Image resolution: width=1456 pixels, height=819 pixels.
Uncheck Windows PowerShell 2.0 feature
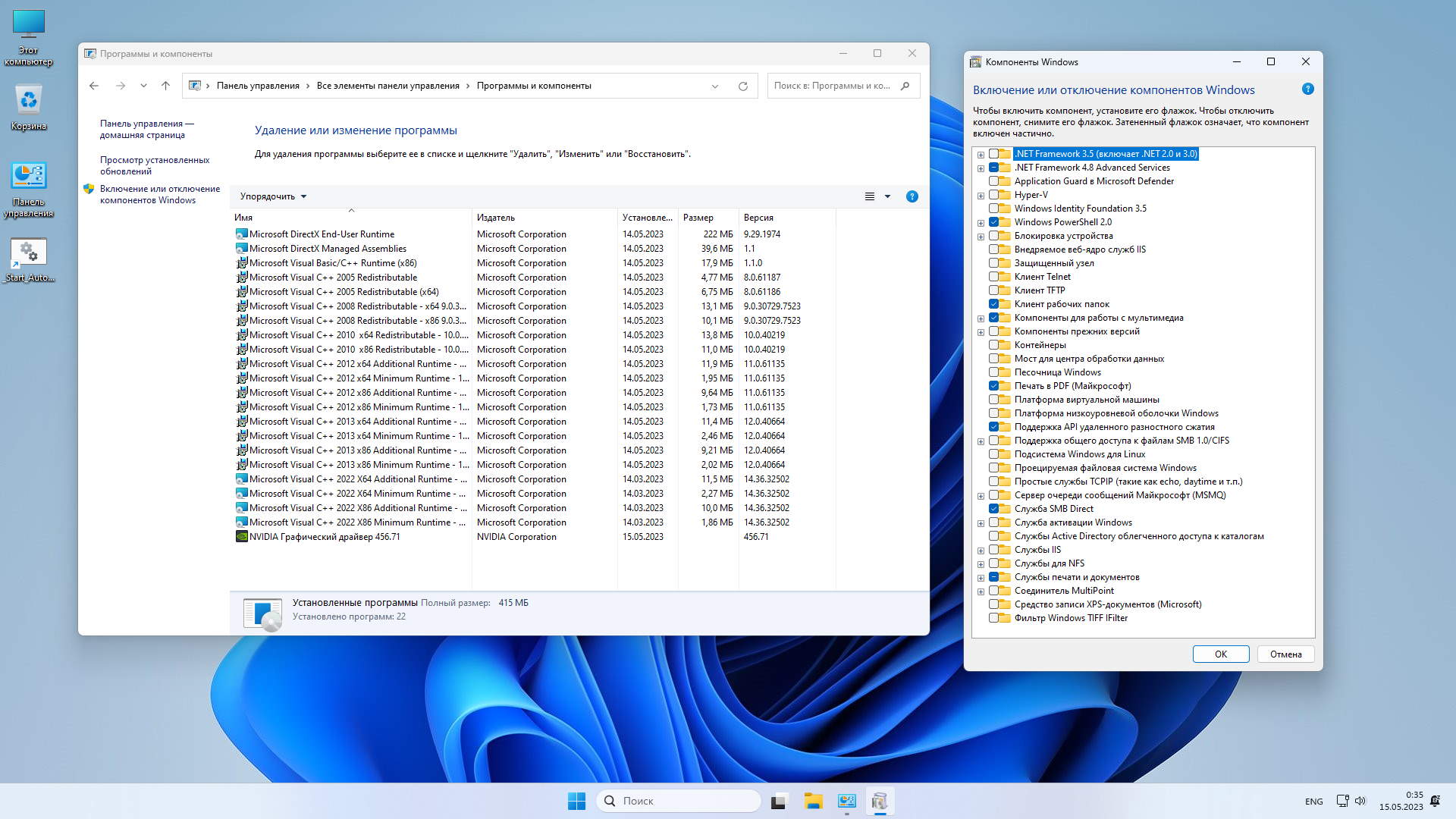click(993, 222)
